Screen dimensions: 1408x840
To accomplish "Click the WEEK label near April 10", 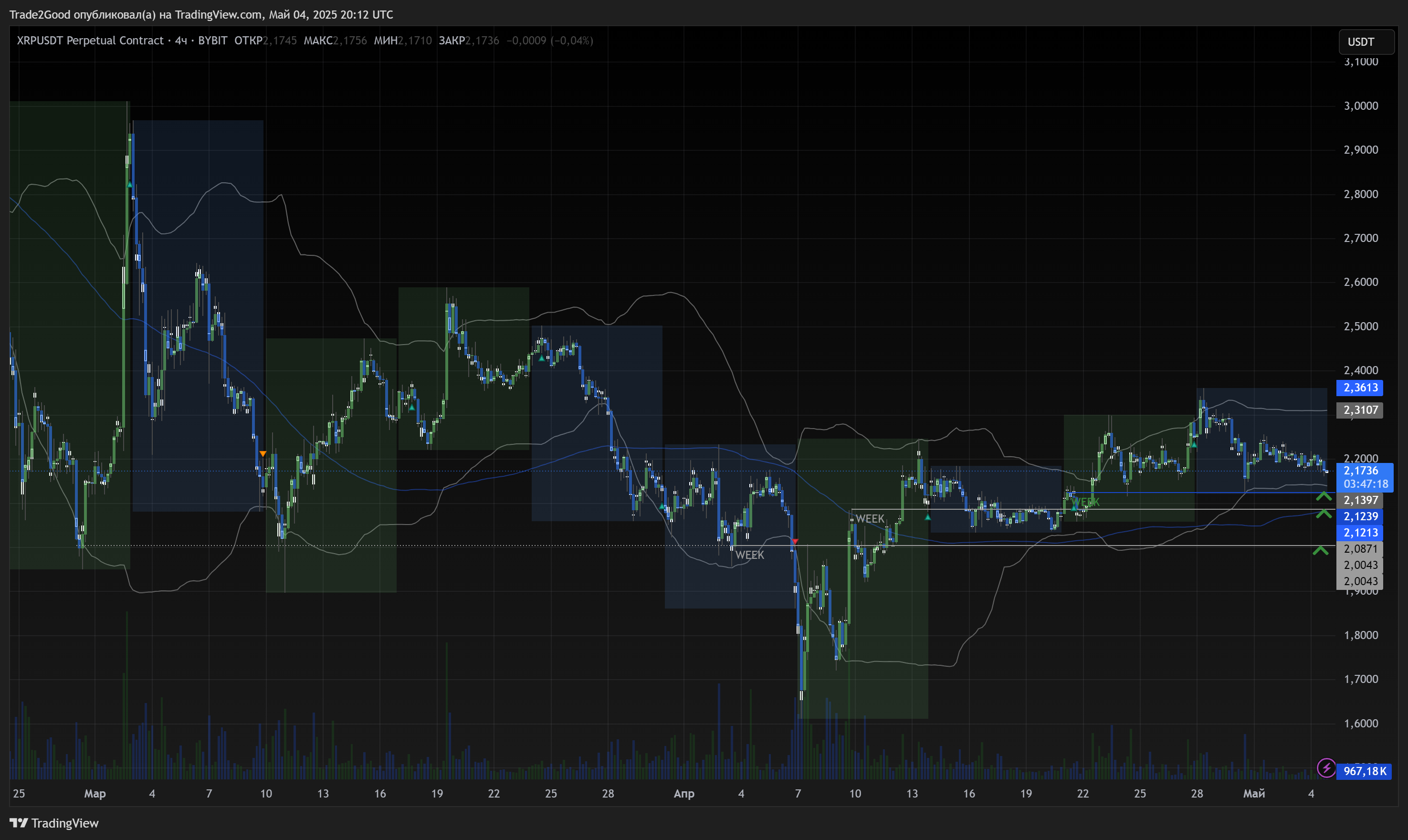I will [869, 518].
